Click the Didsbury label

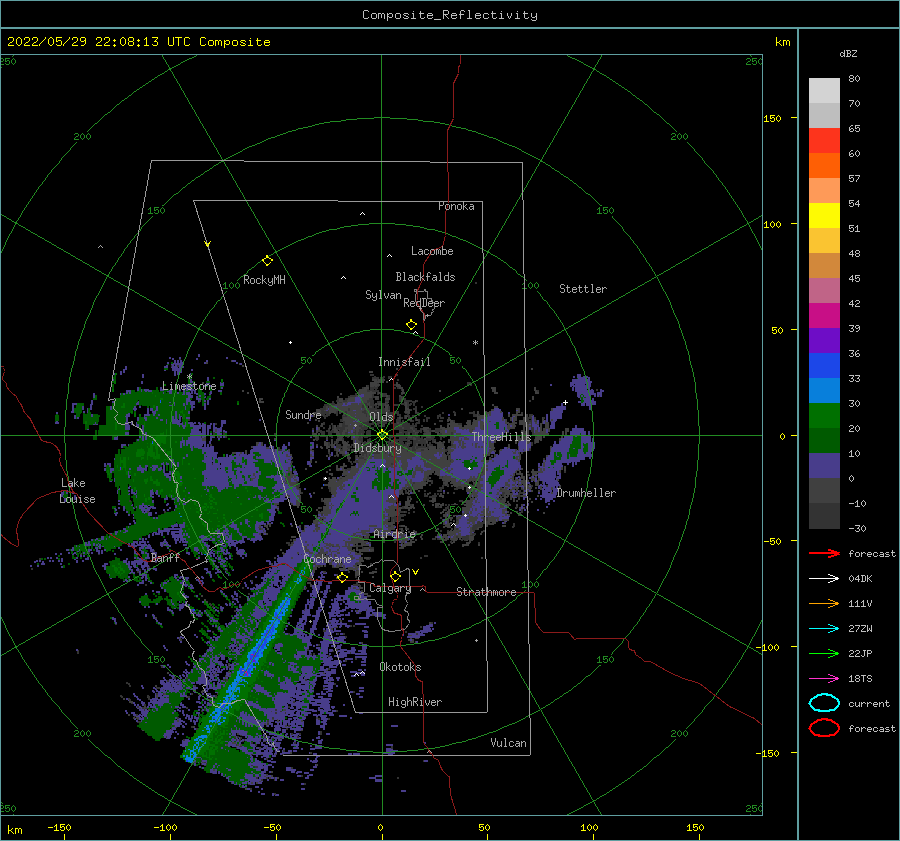pyautogui.click(x=377, y=448)
